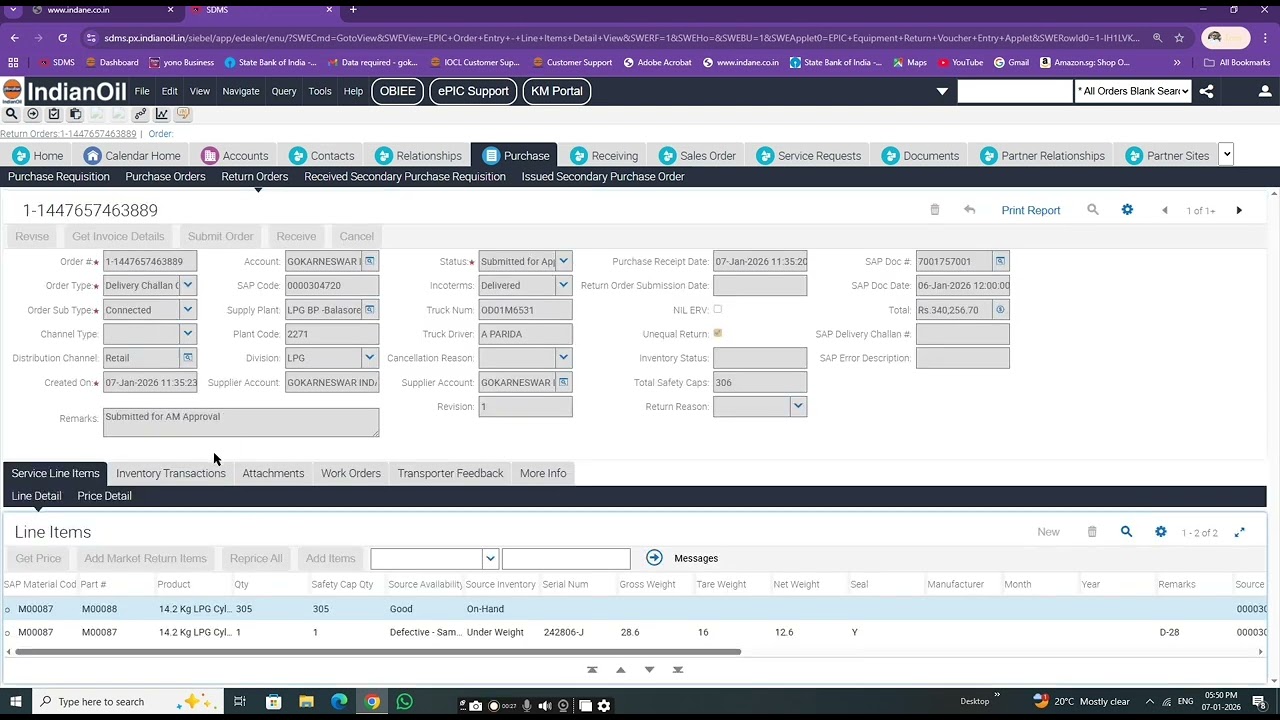This screenshot has width=1280, height=720.
Task: Open the All Orders Blank Search dropdown
Action: (x=1132, y=91)
